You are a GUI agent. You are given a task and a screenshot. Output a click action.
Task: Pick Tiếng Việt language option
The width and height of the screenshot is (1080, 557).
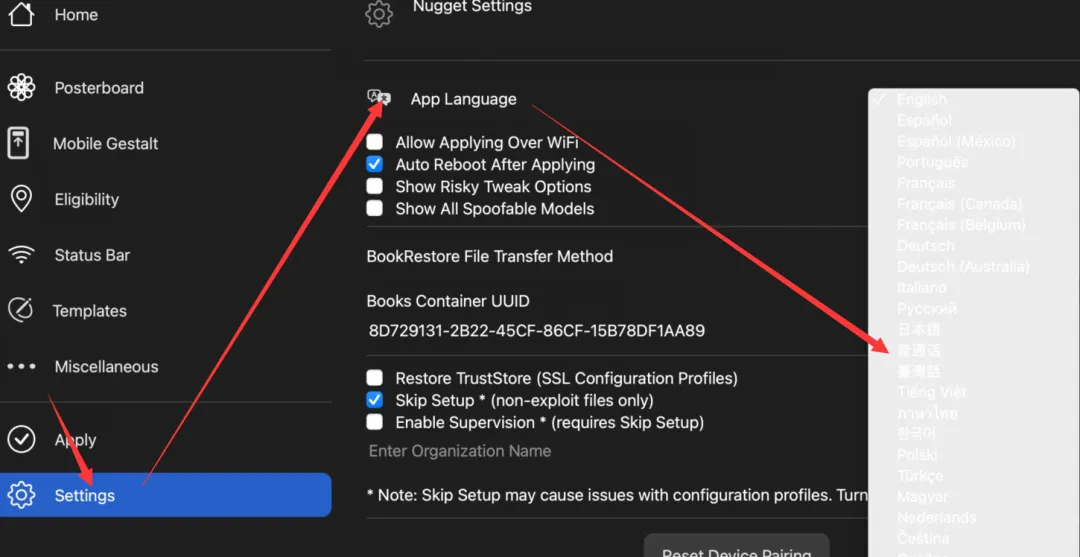(931, 392)
